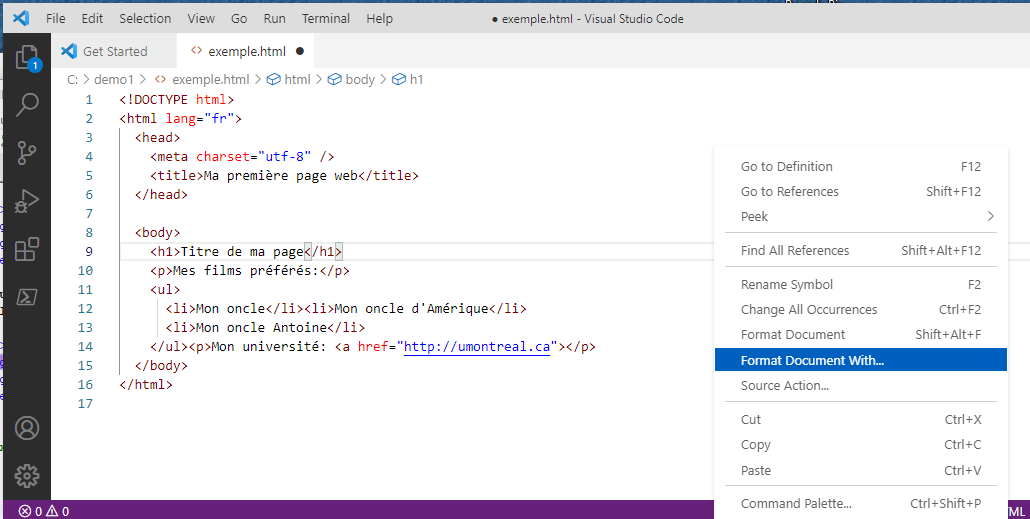Open the Help menu

379,18
